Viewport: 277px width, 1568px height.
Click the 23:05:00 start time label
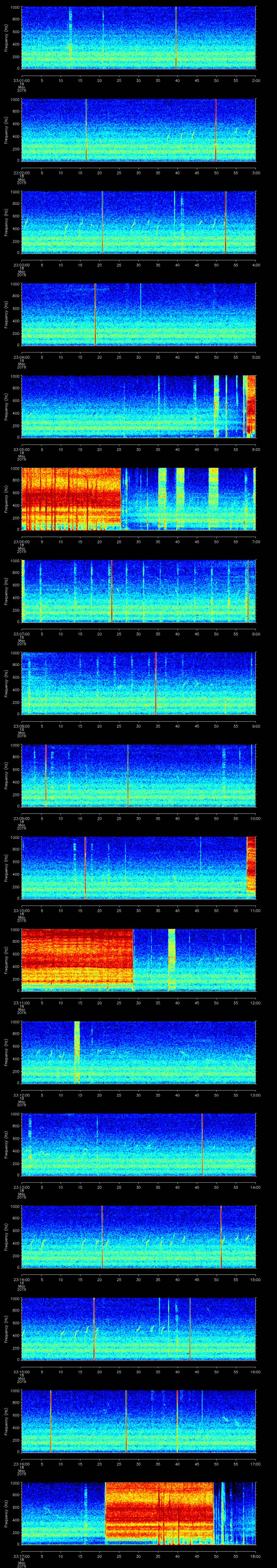point(21,450)
